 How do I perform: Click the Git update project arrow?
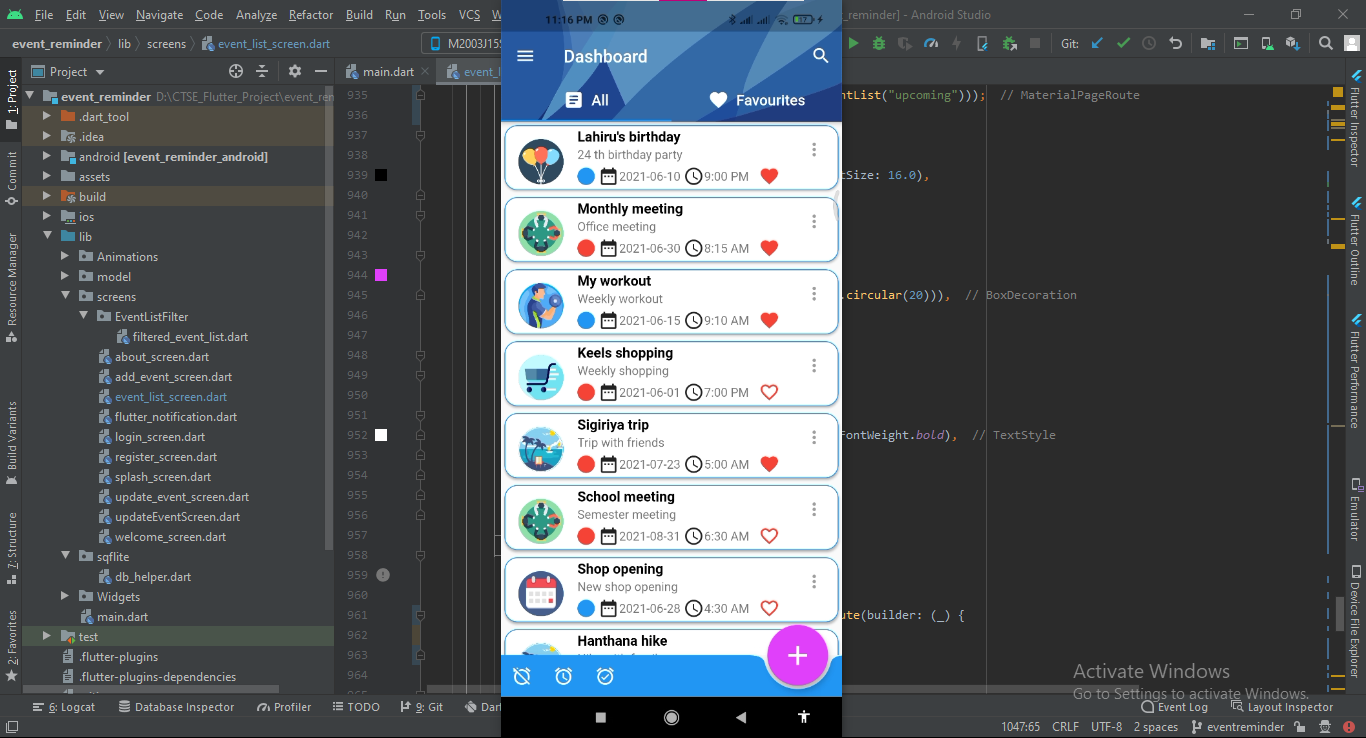[1097, 44]
